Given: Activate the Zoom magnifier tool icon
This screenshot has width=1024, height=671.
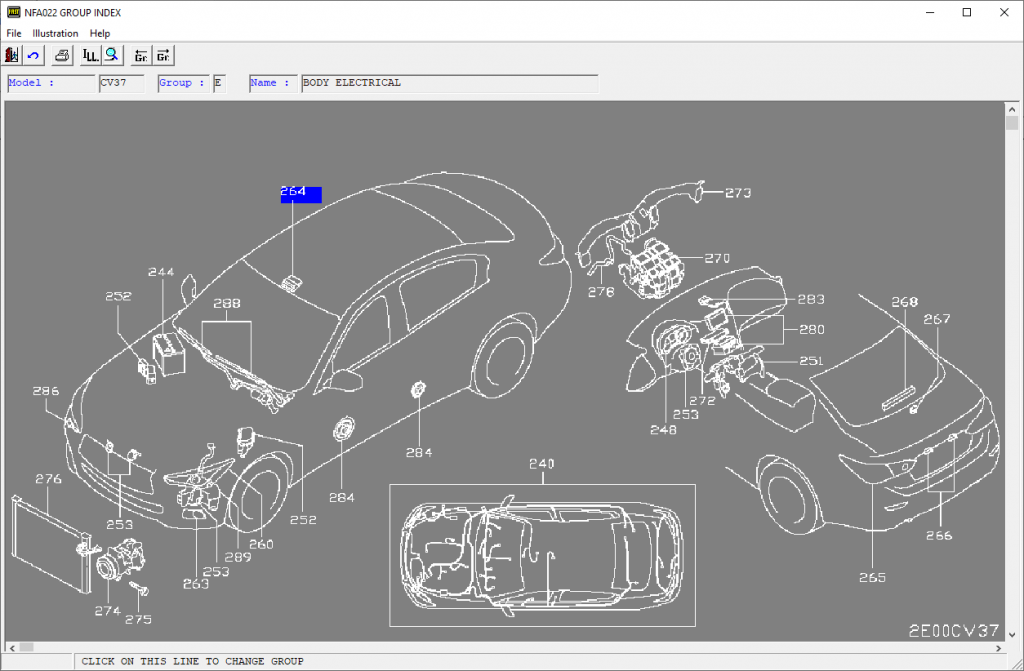Looking at the screenshot, I should click(112, 55).
